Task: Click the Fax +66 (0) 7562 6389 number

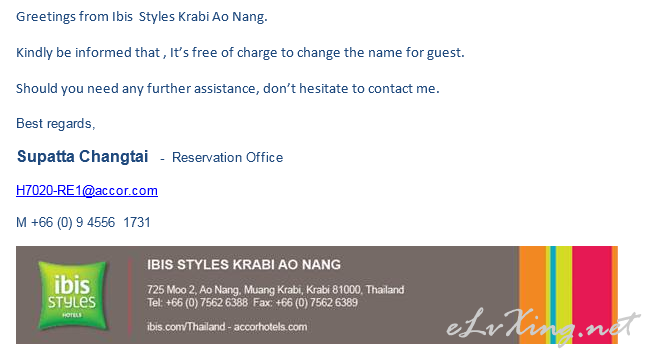Action: pyautogui.click(x=305, y=302)
